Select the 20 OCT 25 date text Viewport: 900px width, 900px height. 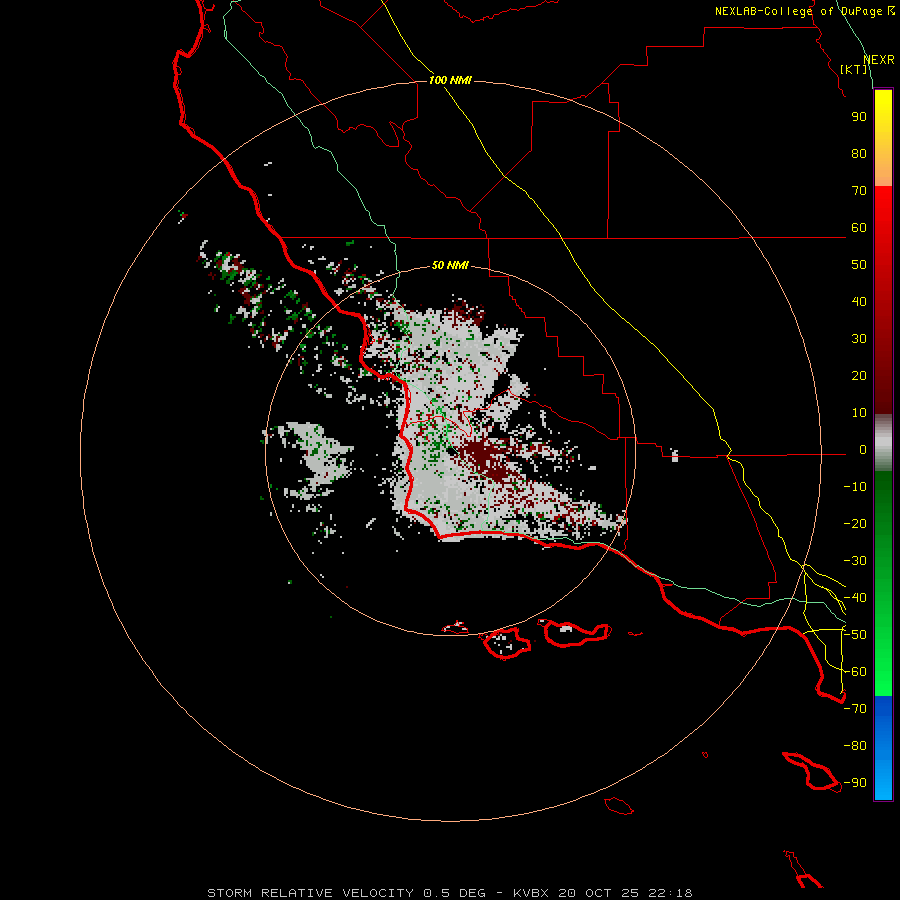pos(598,893)
